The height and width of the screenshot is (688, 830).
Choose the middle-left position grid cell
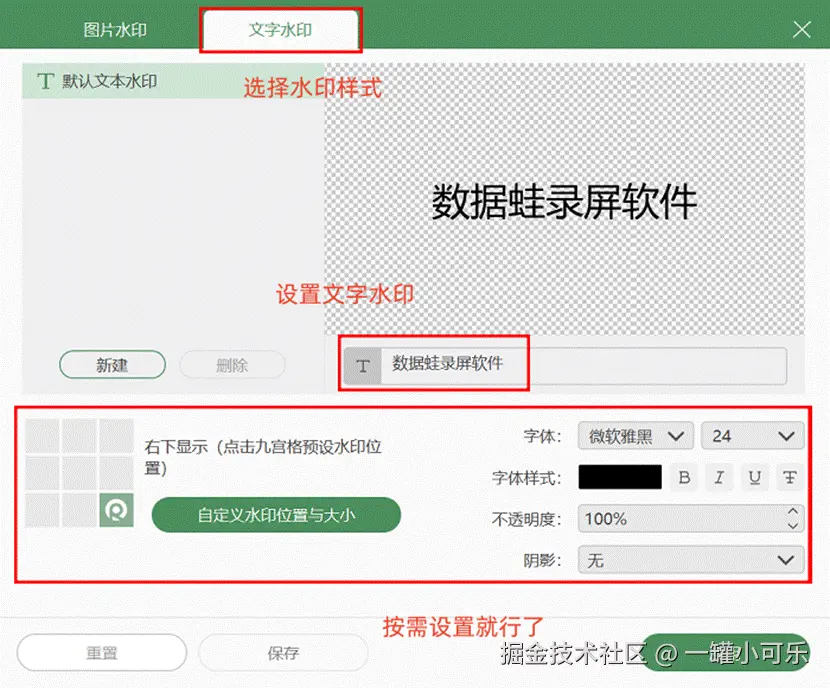click(42, 473)
